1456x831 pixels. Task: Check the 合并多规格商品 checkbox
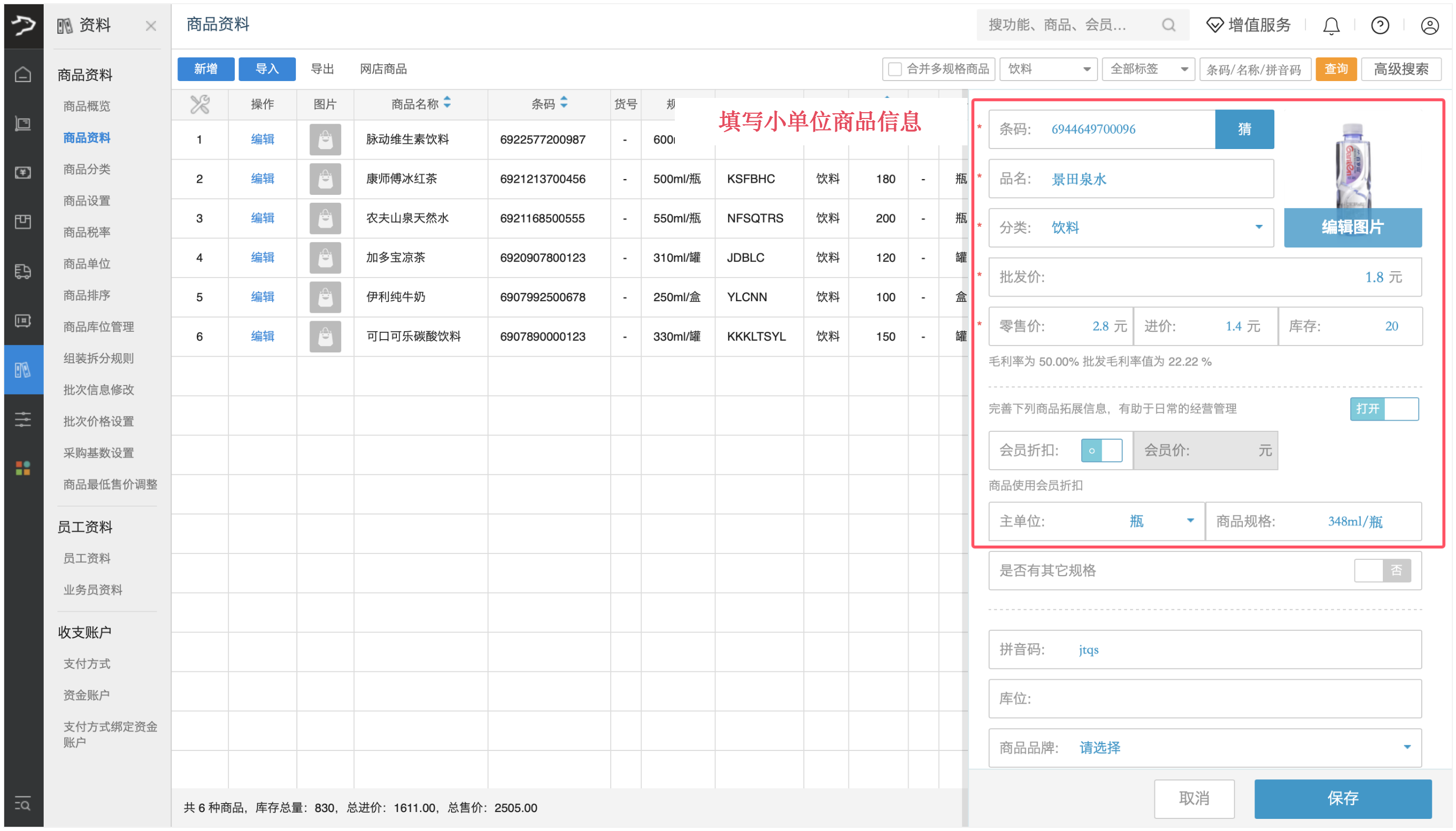point(894,69)
